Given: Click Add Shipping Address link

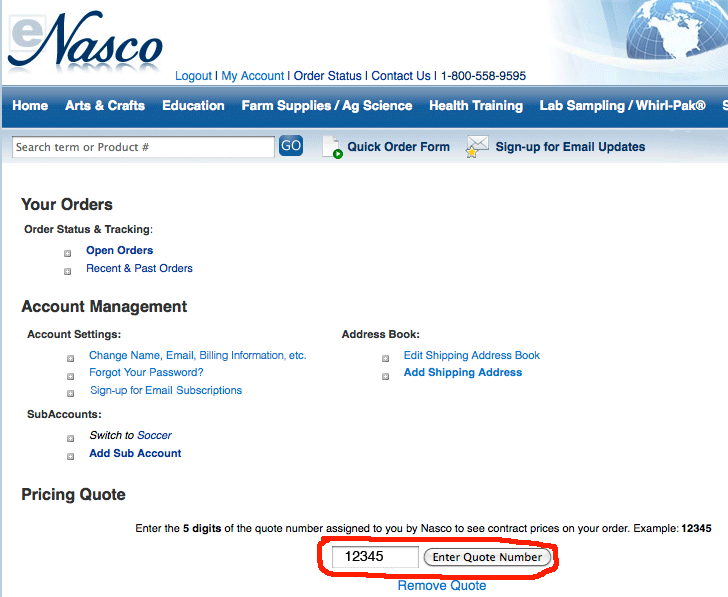Looking at the screenshot, I should (463, 373).
